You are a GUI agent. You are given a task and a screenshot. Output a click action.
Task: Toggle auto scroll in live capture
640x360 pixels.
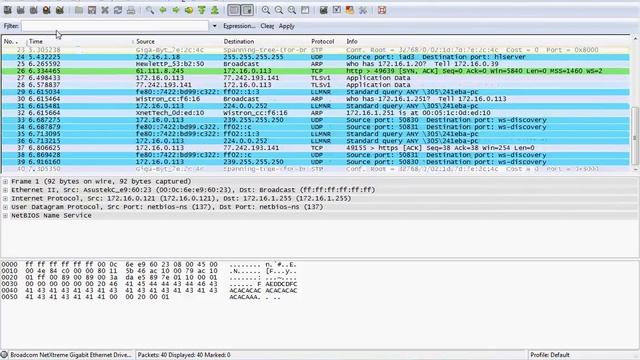click(247, 10)
